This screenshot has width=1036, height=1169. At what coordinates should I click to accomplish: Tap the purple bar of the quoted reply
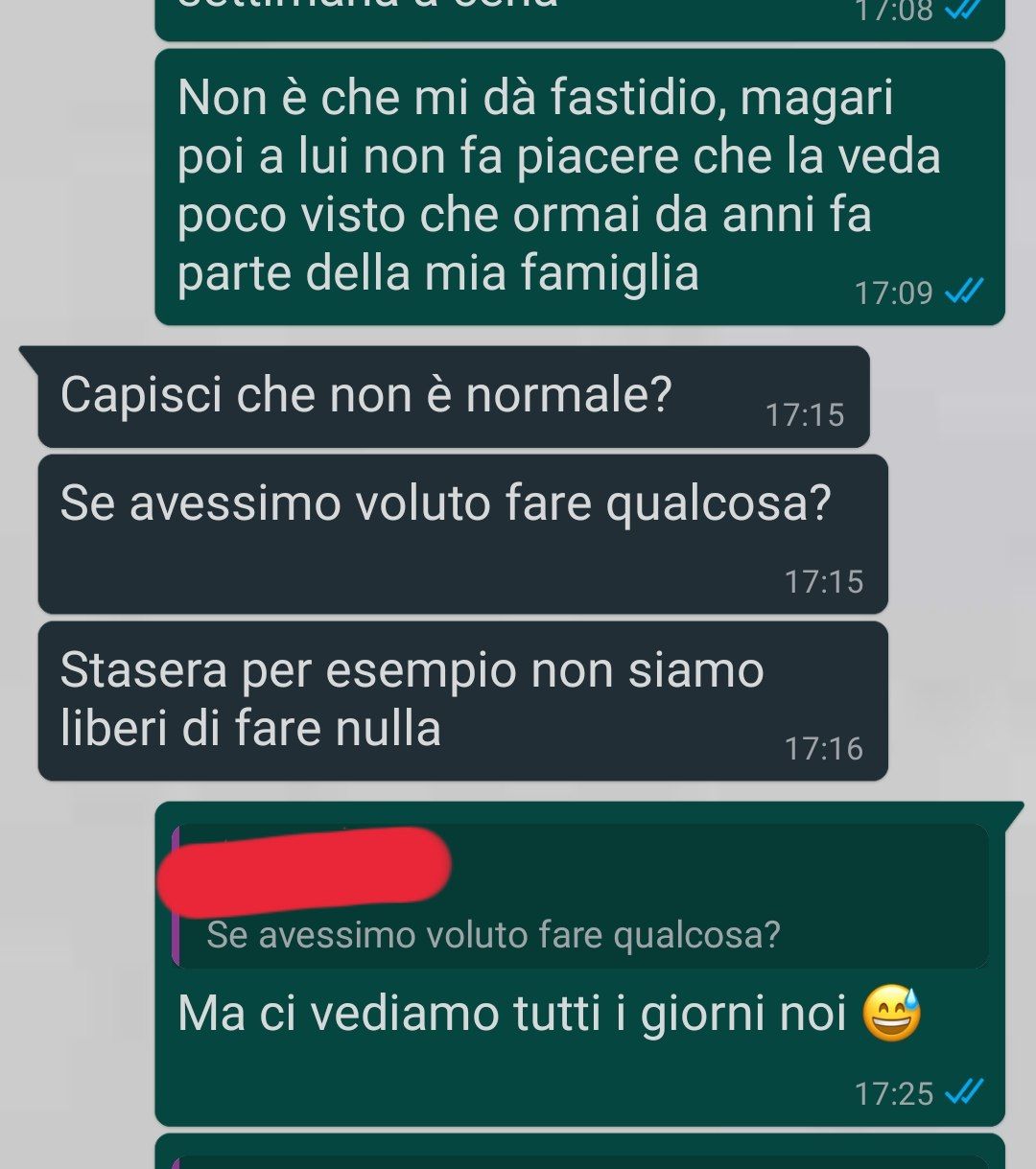176,897
